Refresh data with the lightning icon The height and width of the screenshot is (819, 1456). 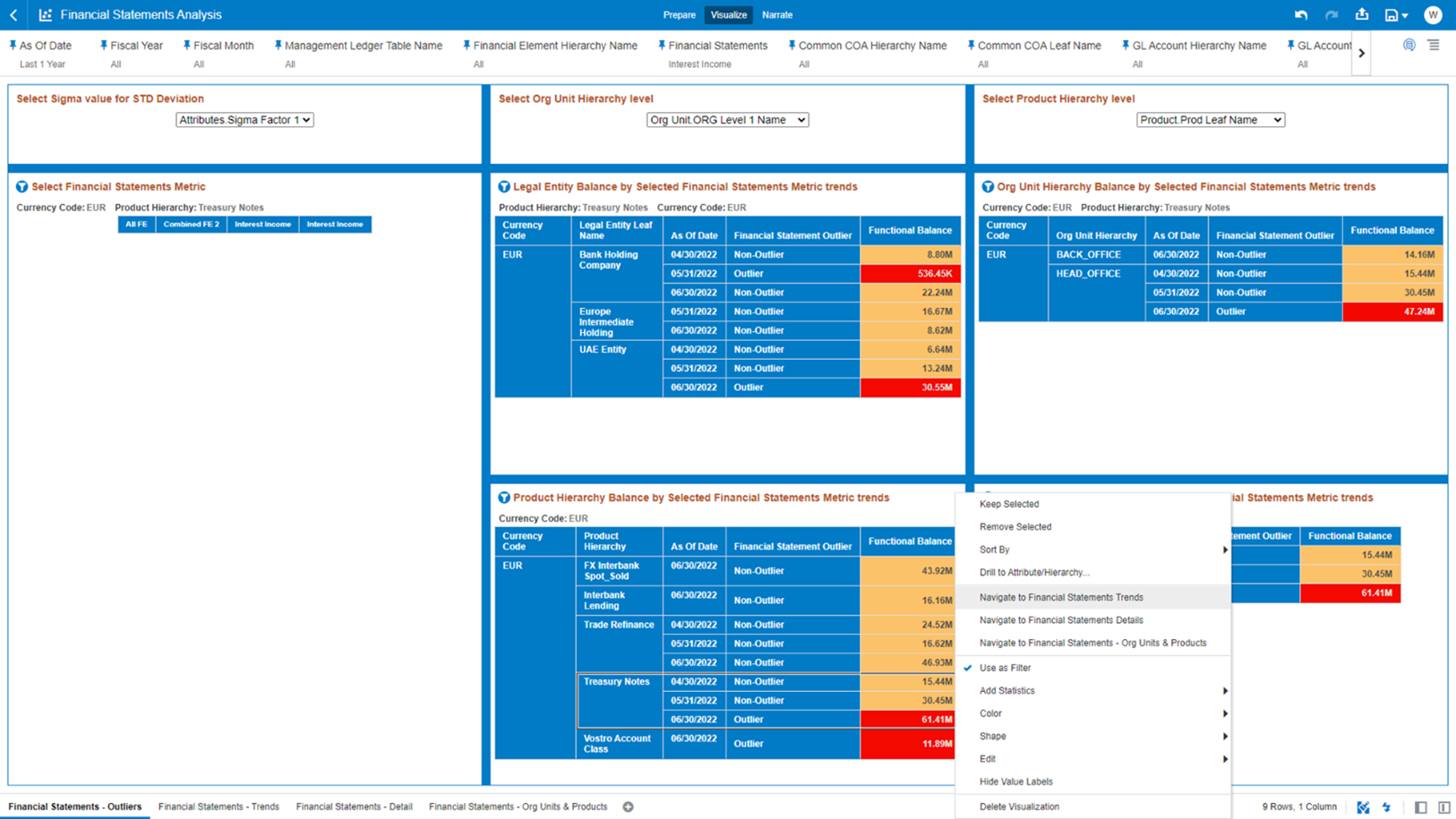point(1388,806)
